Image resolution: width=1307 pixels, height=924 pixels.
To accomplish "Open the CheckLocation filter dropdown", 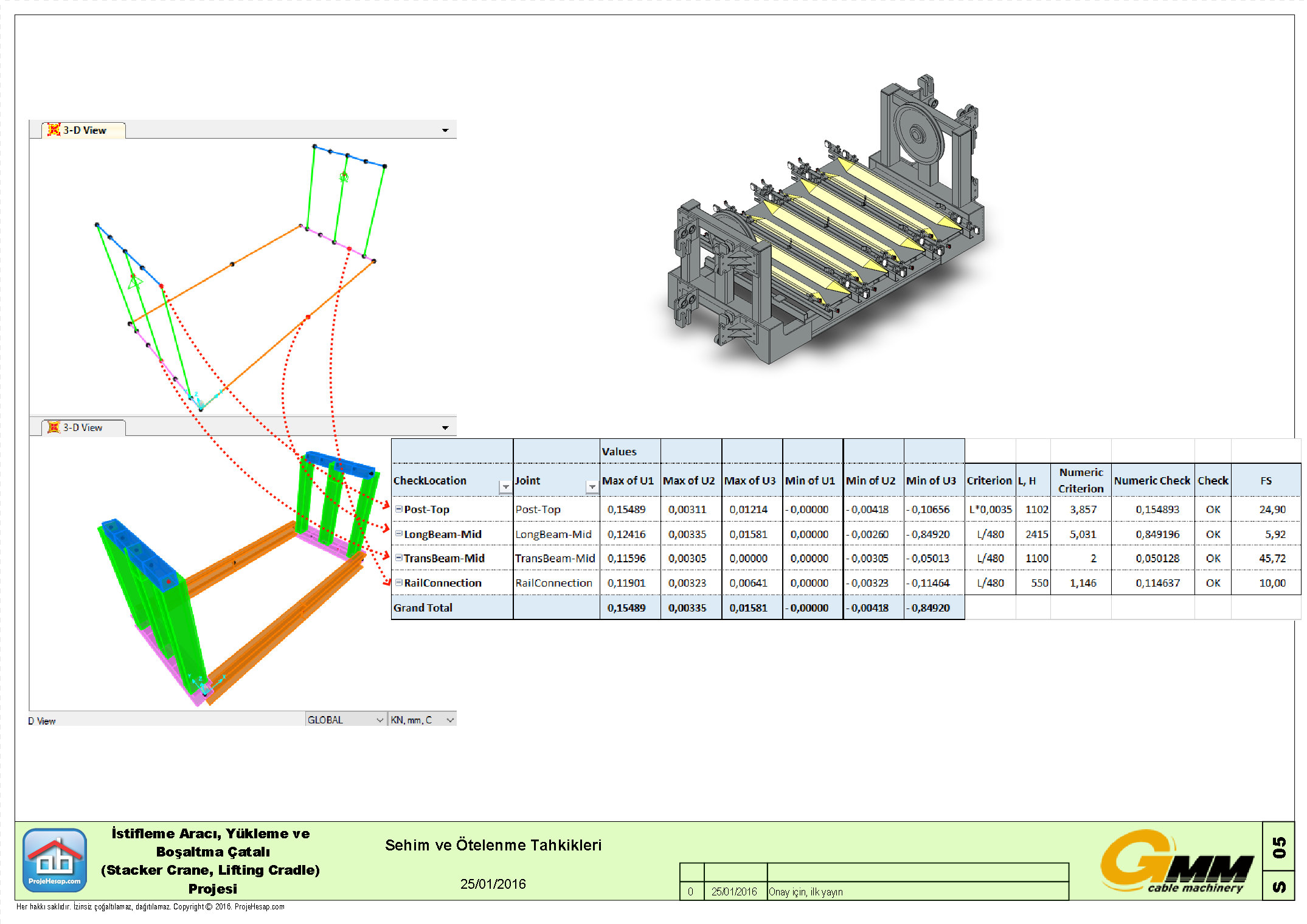I will click(x=505, y=487).
